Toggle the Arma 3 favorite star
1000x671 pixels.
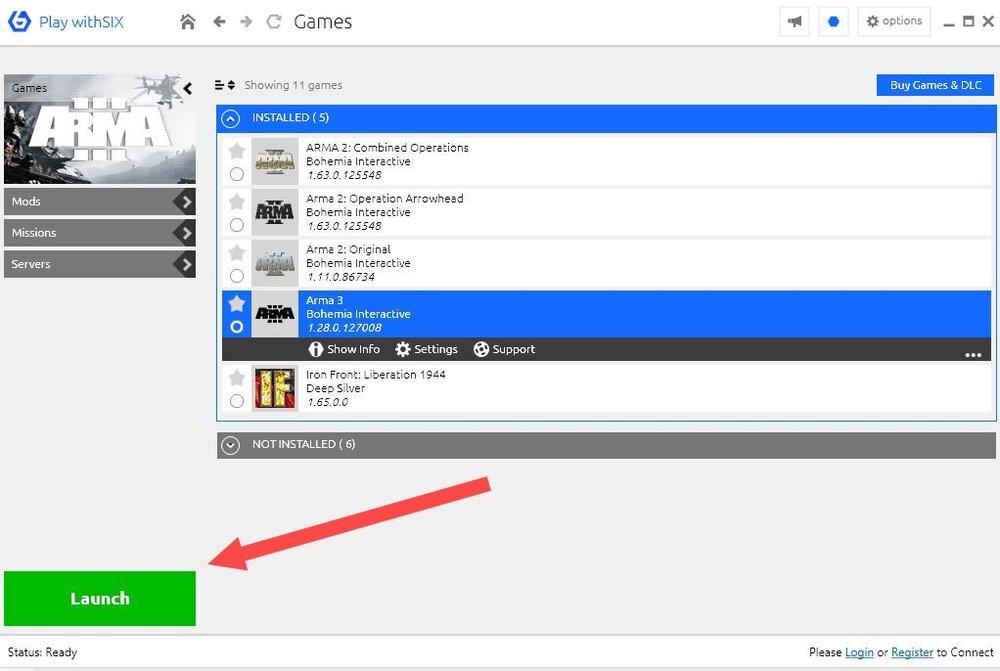pyautogui.click(x=237, y=303)
